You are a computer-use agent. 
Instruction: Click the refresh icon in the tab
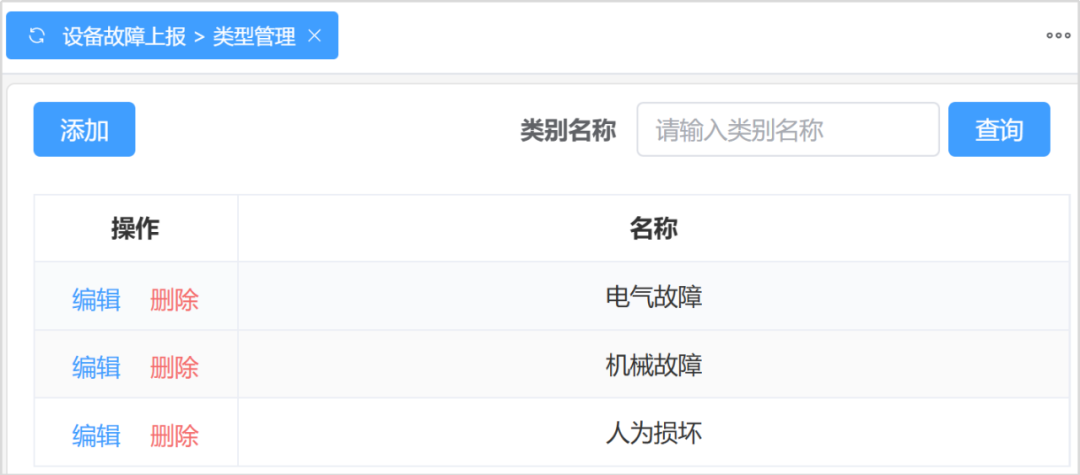click(37, 36)
